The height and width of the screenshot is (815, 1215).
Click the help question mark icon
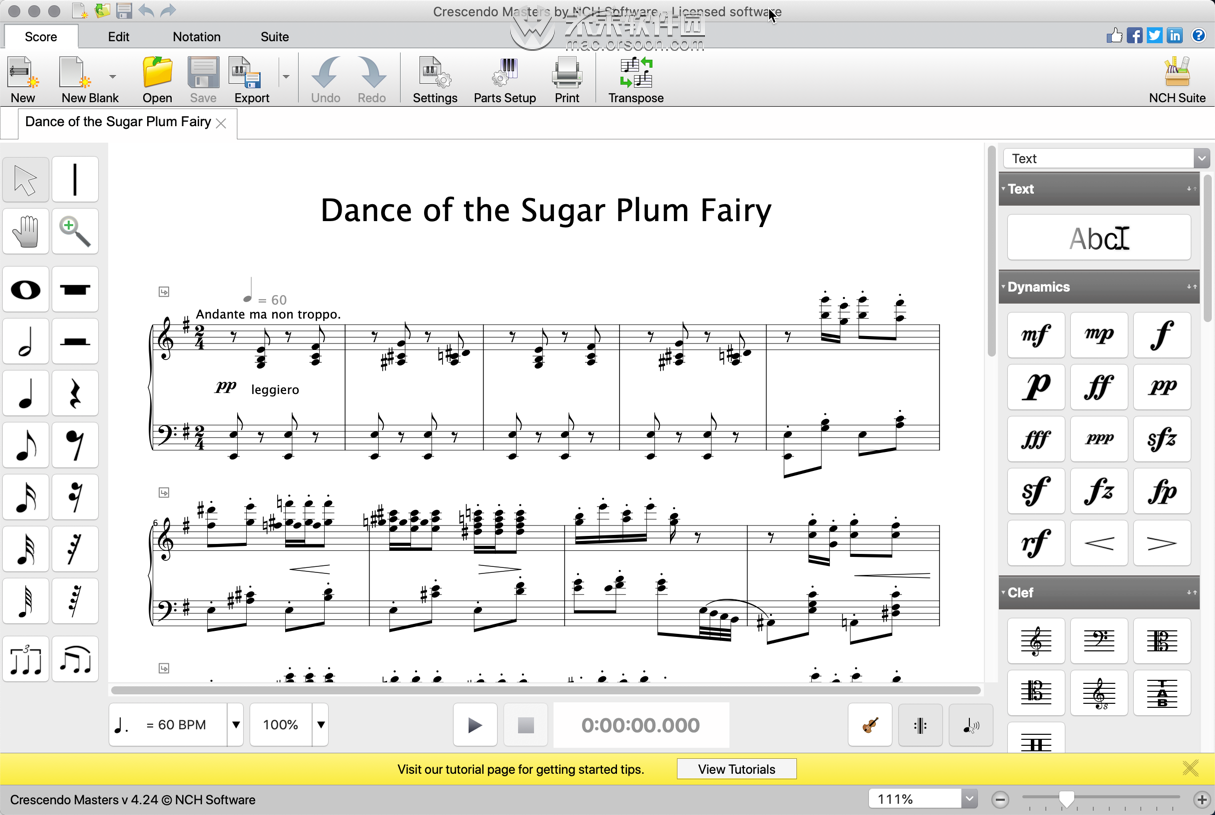[1198, 36]
